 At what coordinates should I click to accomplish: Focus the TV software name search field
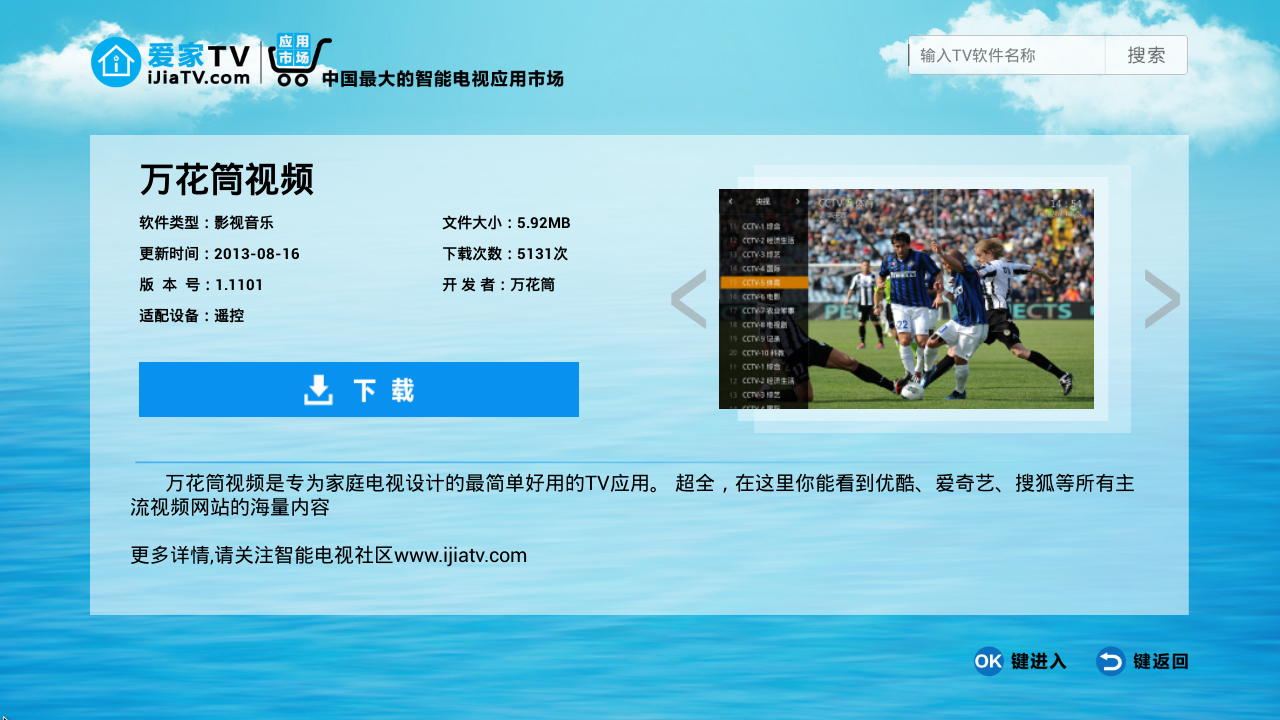[x=1006, y=56]
